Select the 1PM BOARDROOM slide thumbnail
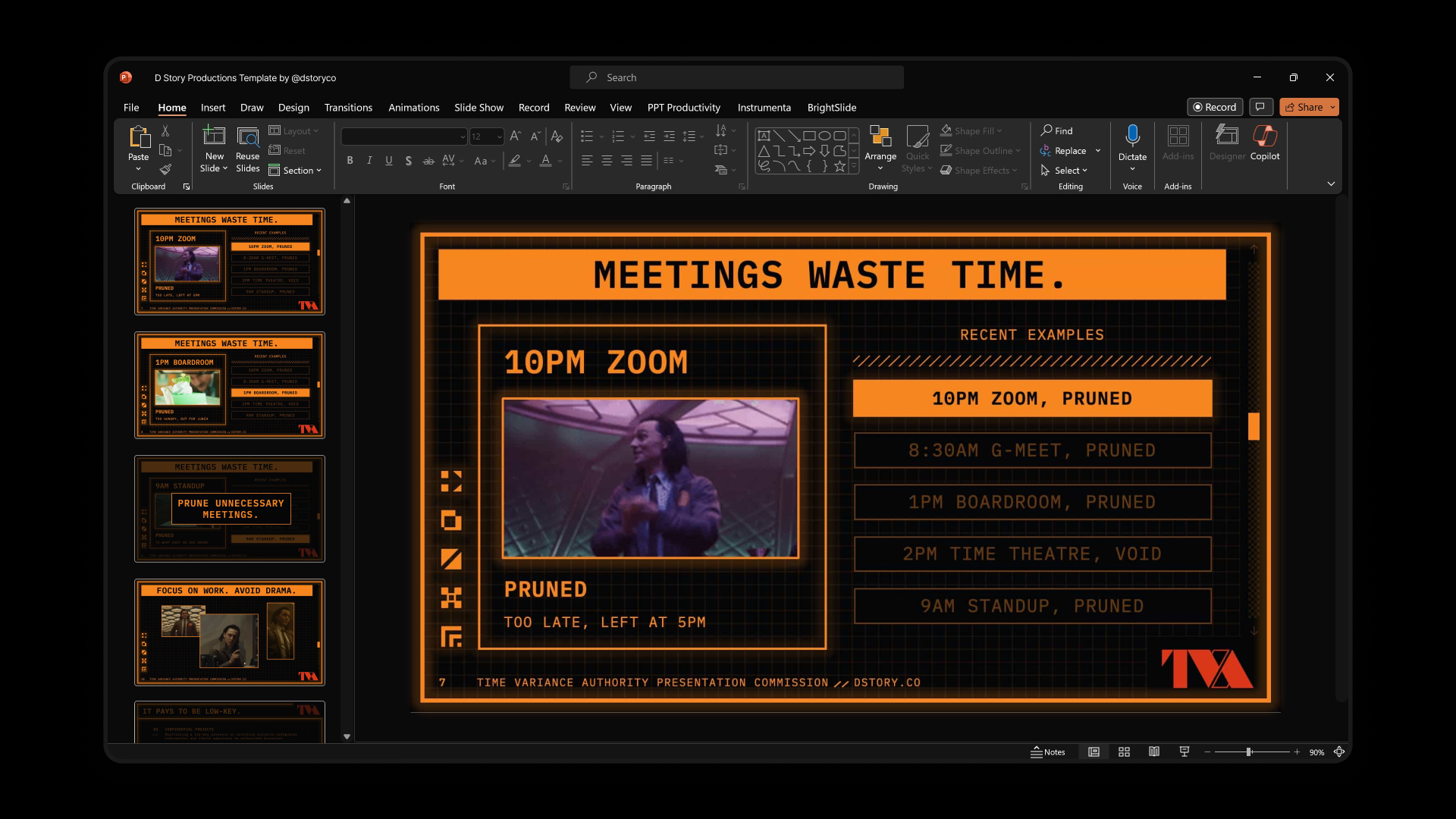 tap(229, 384)
